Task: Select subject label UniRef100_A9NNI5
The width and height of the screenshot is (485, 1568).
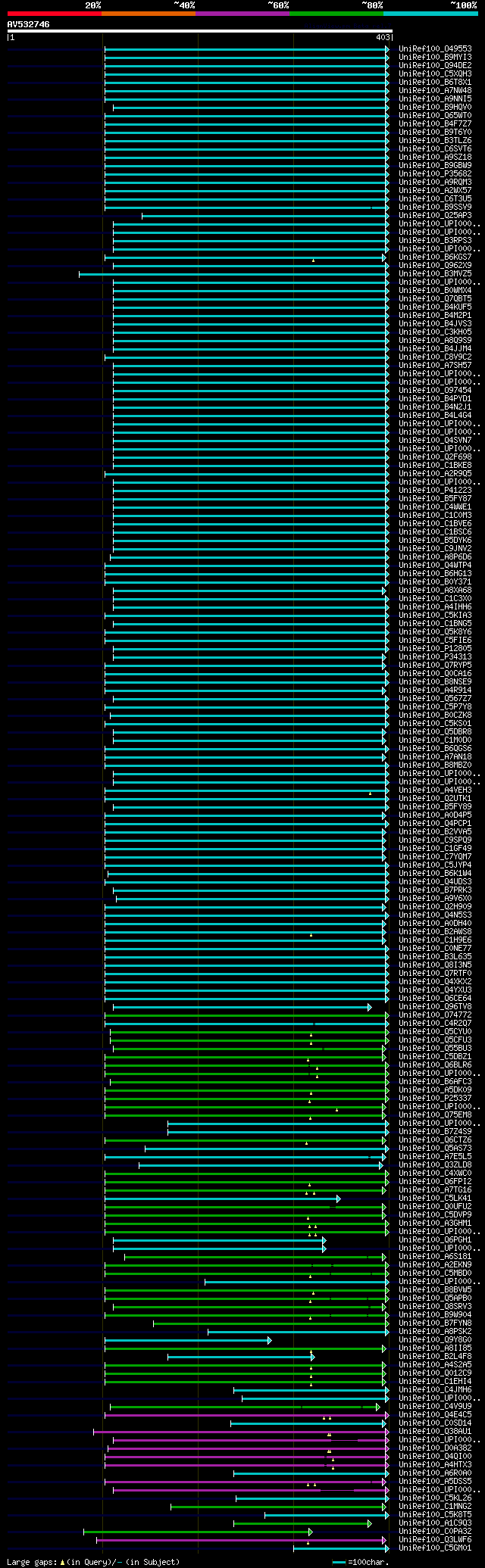Action: (436, 98)
